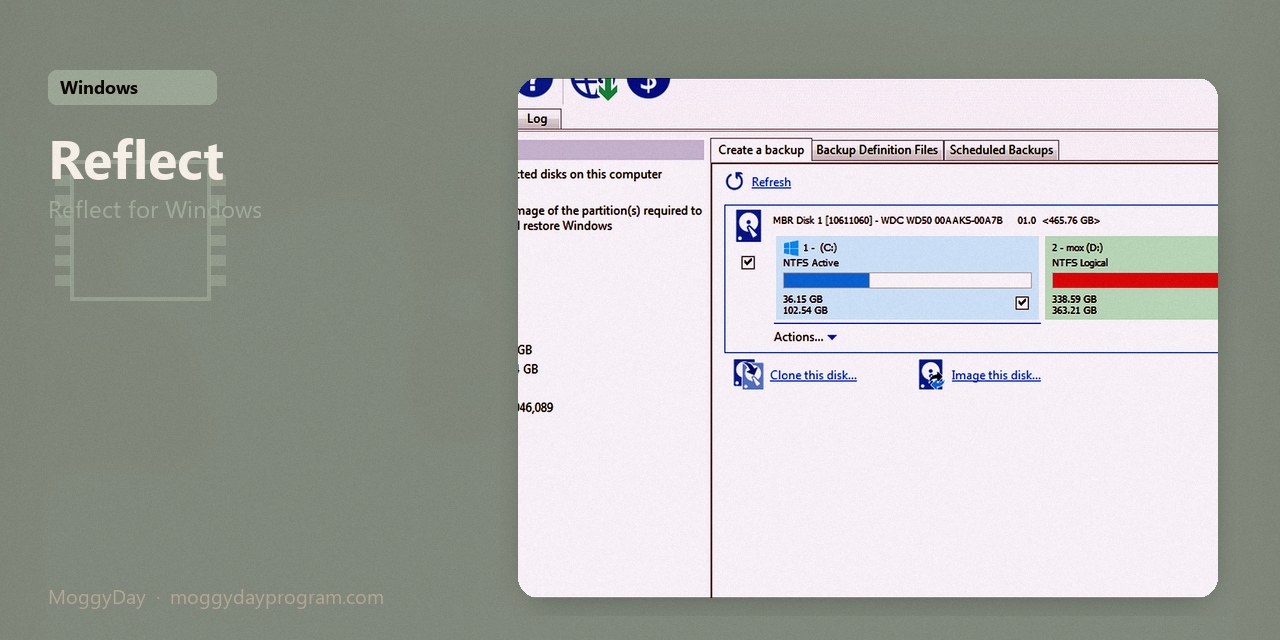Go to the Scheduled Backups tab
Viewport: 1280px width, 640px height.
1001,150
